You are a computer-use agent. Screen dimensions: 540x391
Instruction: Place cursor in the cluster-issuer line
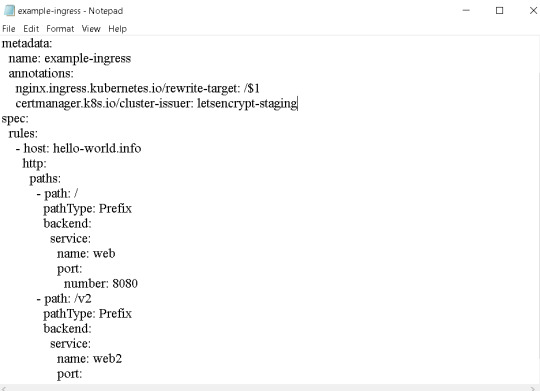tap(156, 103)
